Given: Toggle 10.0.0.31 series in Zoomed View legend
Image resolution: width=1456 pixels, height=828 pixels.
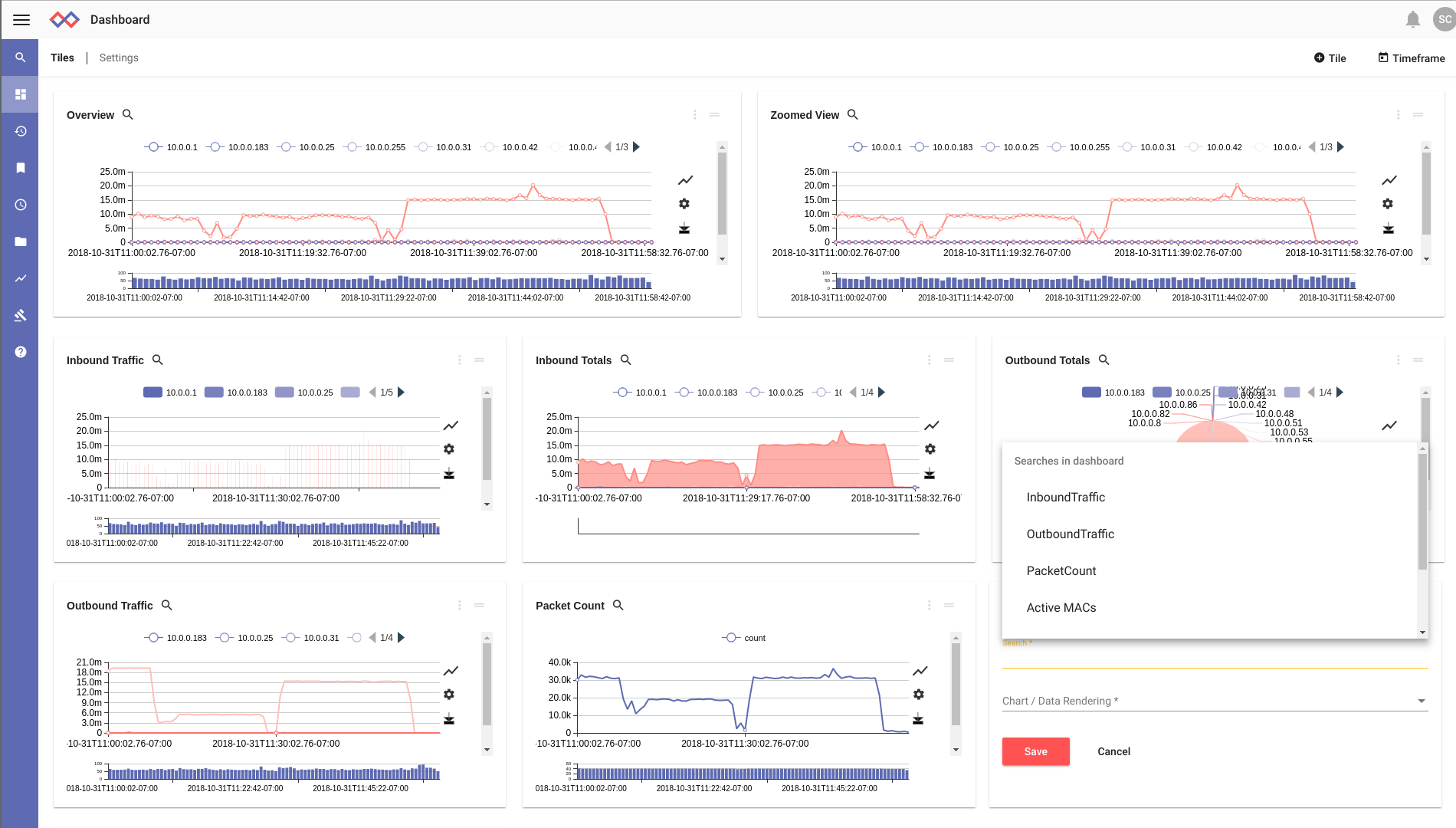Looking at the screenshot, I should pyautogui.click(x=1147, y=147).
